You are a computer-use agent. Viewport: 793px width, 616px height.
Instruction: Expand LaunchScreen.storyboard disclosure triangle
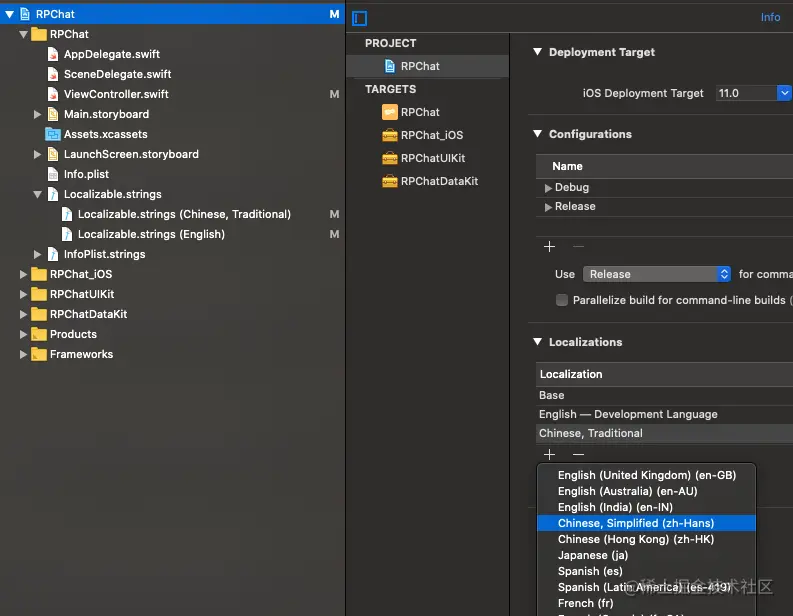pos(37,154)
